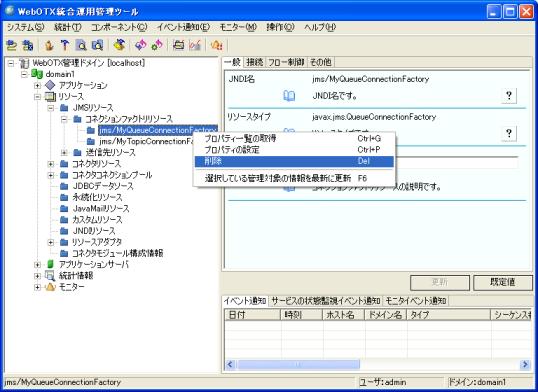Click the connect-to-server toolbar icon
This screenshot has width=538, height=392.
tap(11, 45)
